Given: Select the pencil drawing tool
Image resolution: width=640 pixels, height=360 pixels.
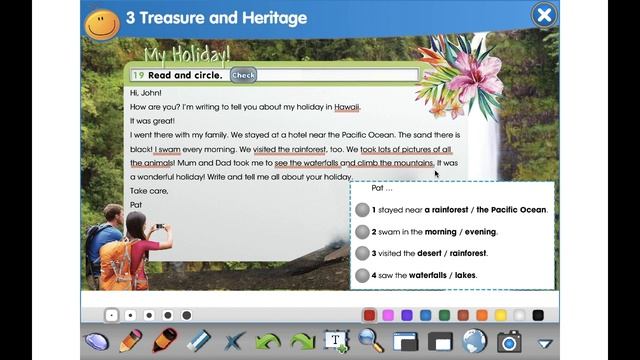Looking at the screenshot, I should point(131,340).
